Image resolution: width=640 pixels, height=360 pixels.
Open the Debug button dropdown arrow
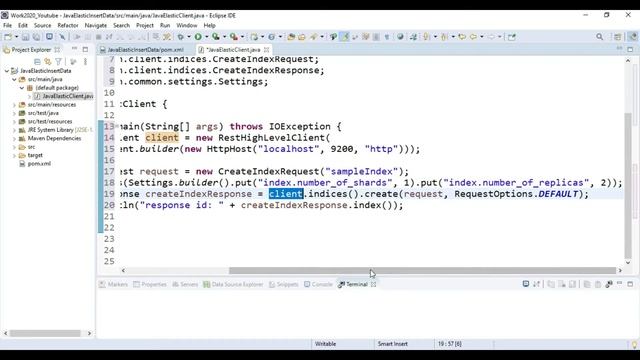coord(189,37)
